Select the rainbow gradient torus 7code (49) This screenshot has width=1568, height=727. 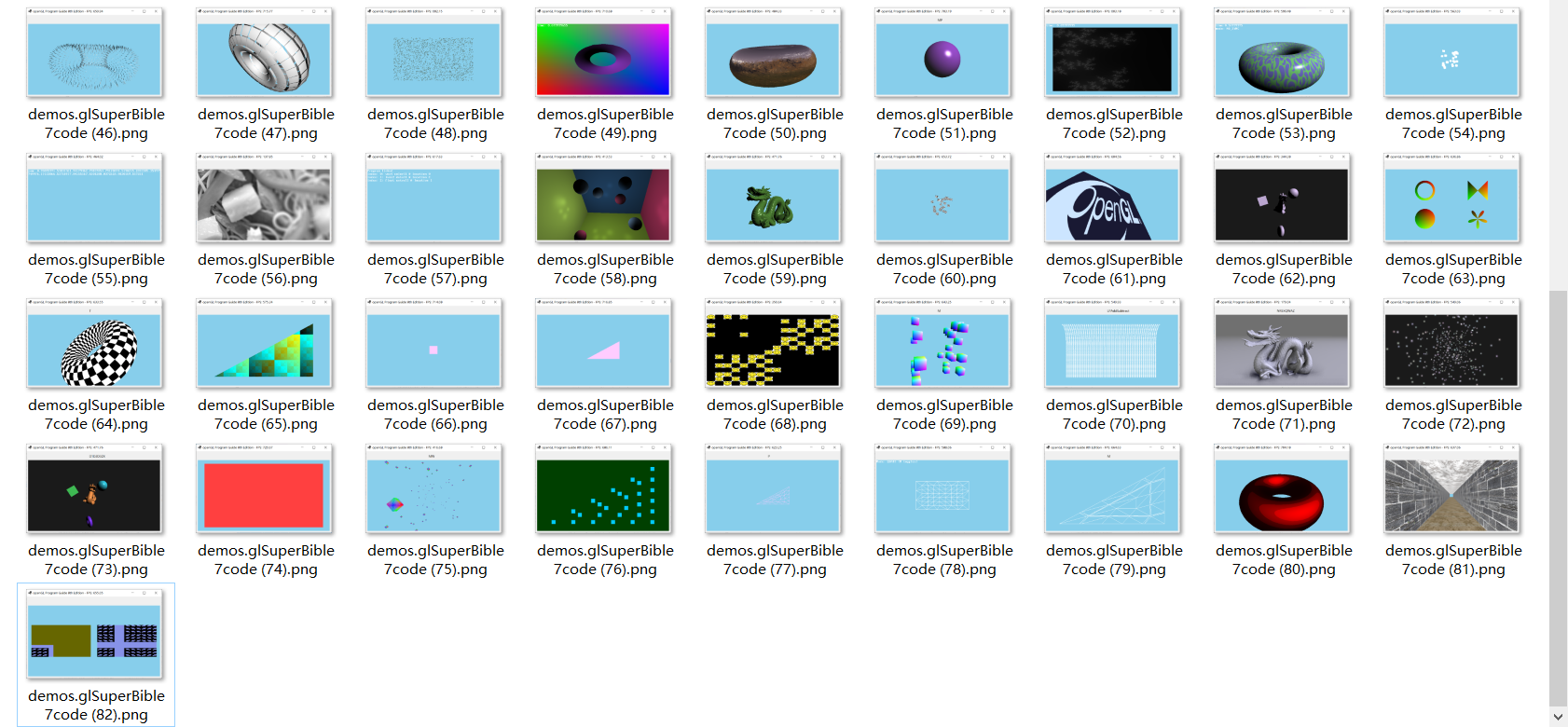[x=603, y=59]
